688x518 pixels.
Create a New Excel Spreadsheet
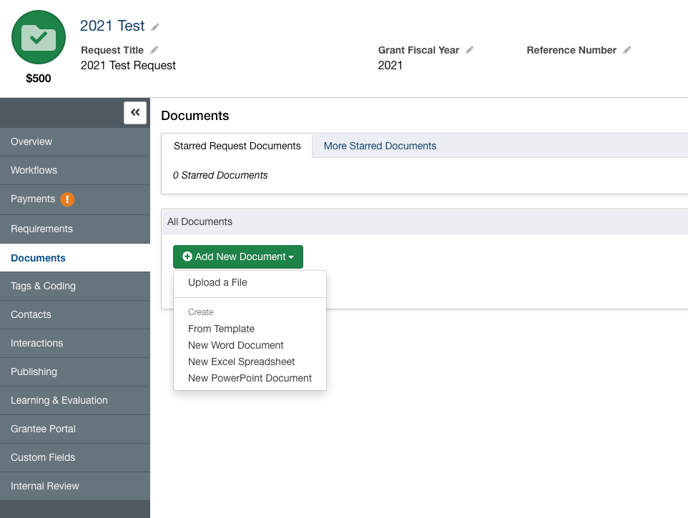(x=250, y=361)
